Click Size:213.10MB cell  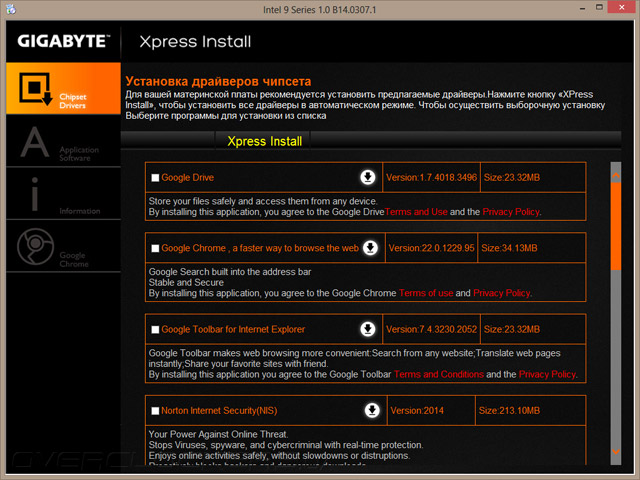(531, 411)
